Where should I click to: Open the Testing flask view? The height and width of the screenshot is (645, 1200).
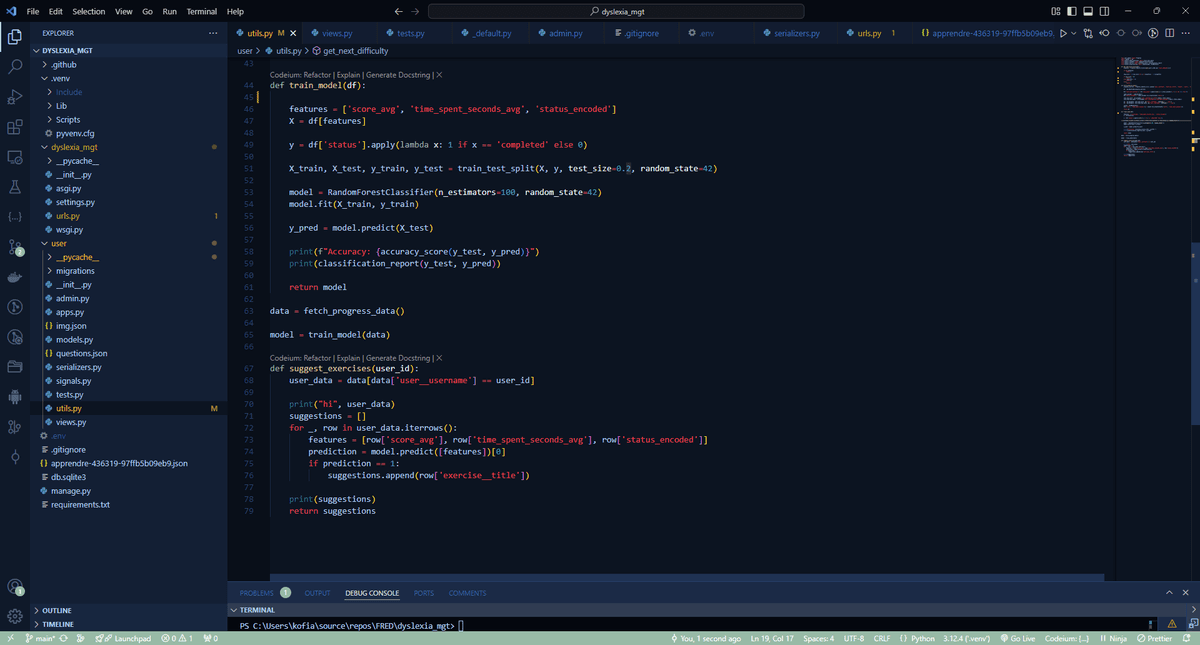(15, 187)
